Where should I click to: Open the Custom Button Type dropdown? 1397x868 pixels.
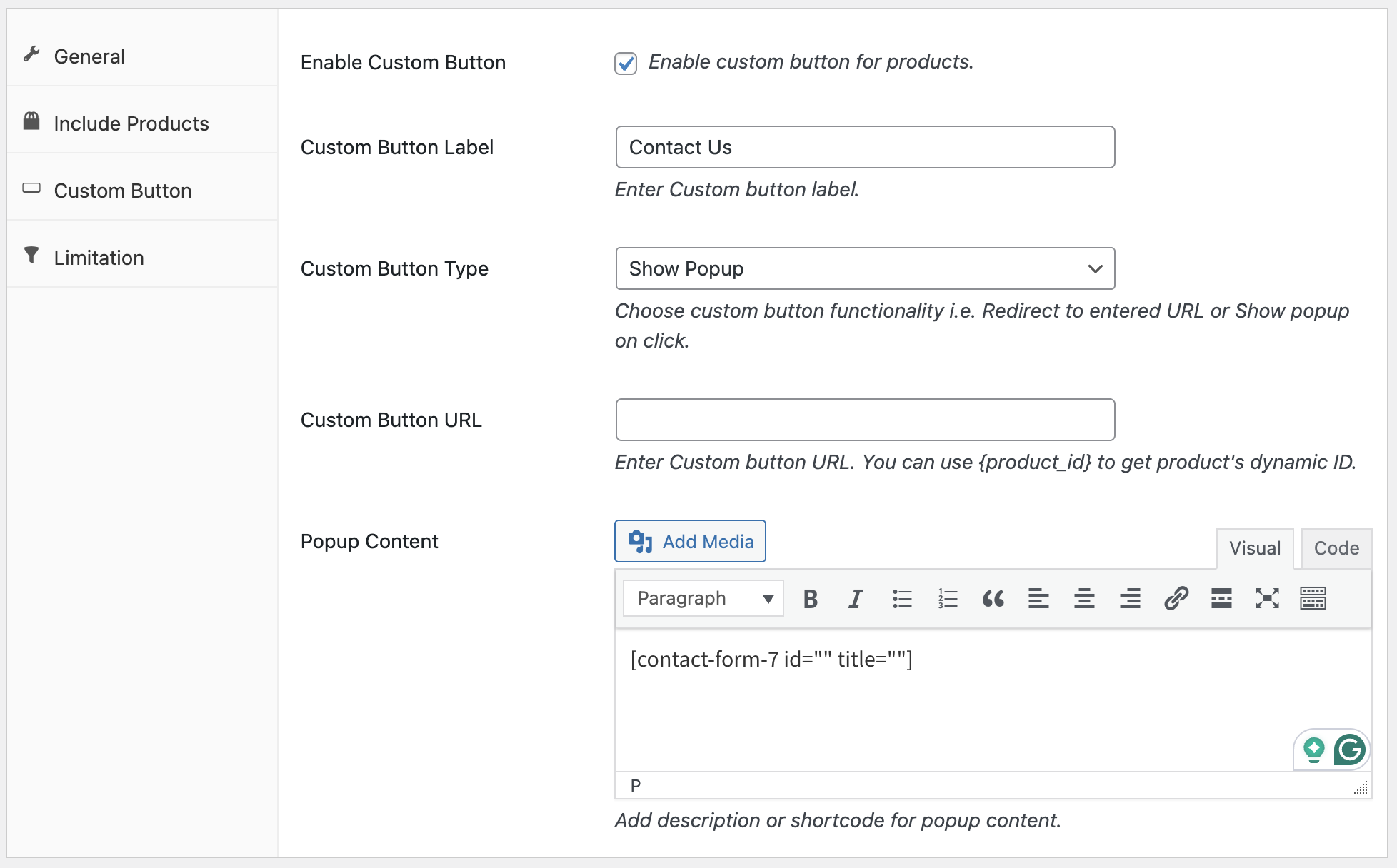[865, 268]
